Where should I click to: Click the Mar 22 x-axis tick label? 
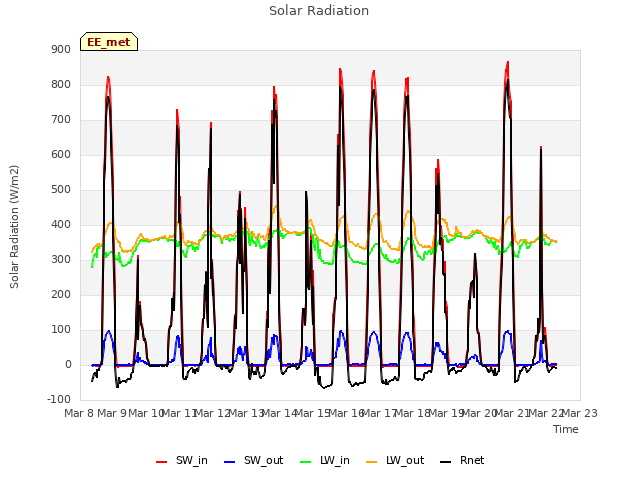tap(547, 413)
